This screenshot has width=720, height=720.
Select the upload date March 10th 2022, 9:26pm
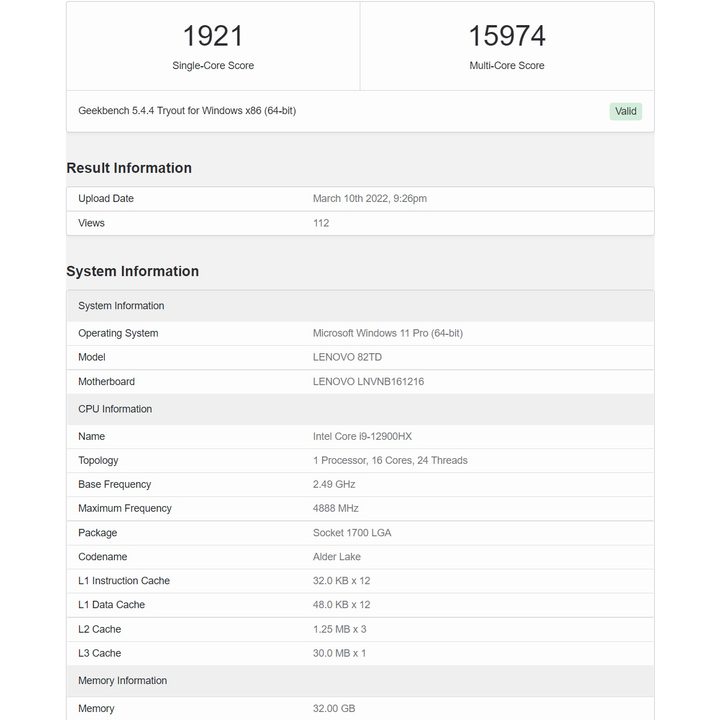click(370, 198)
